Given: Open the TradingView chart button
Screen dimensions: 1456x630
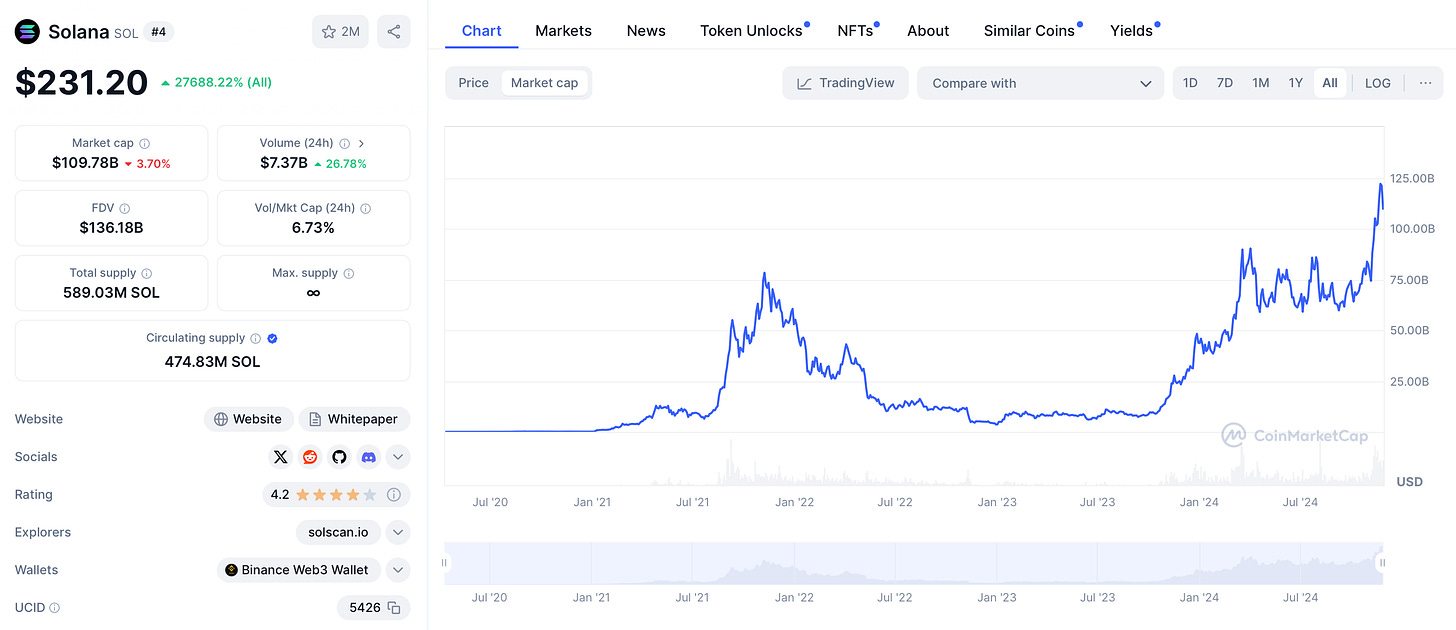Looking at the screenshot, I should [845, 83].
